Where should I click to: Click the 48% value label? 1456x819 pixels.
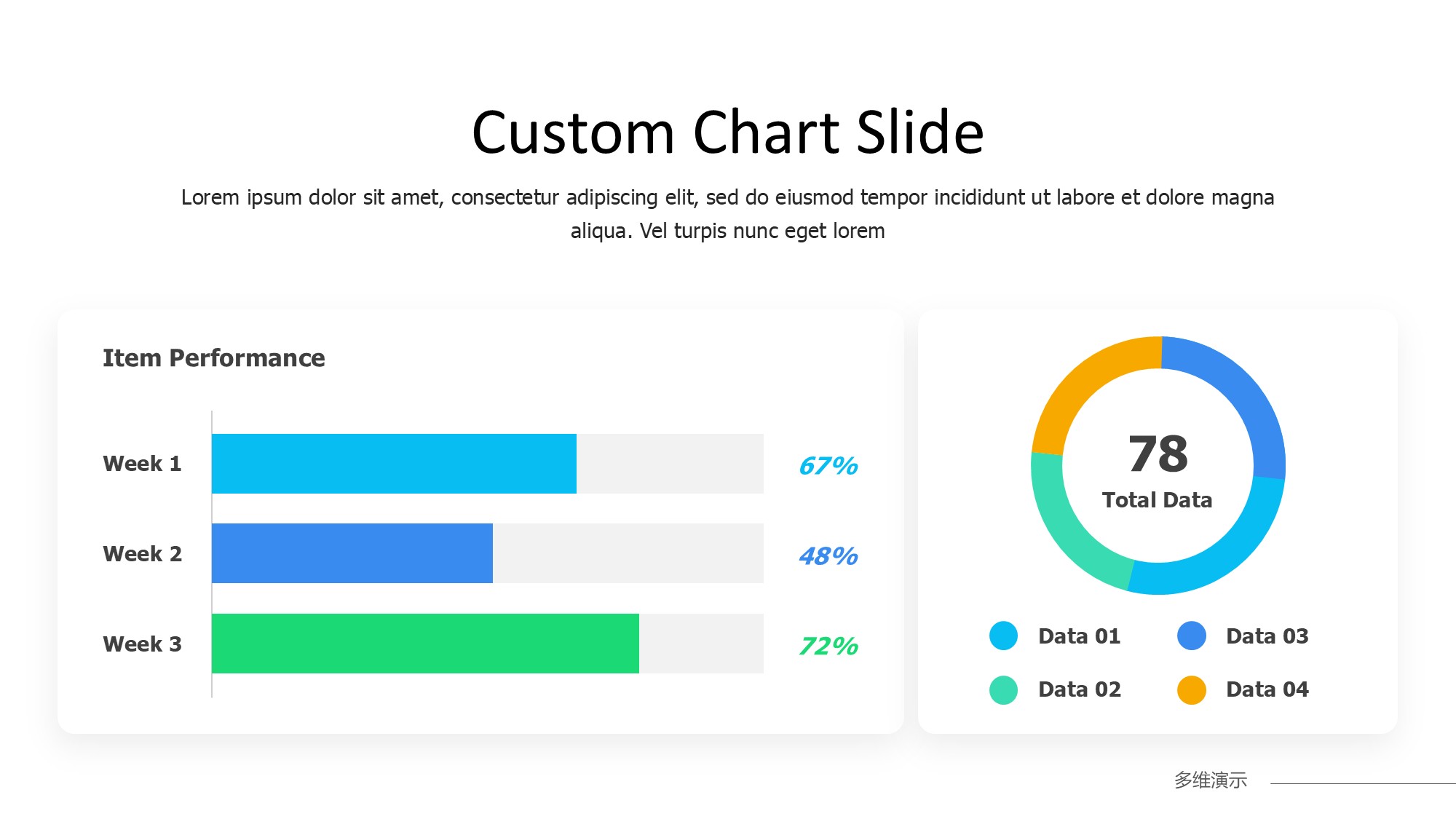[828, 556]
